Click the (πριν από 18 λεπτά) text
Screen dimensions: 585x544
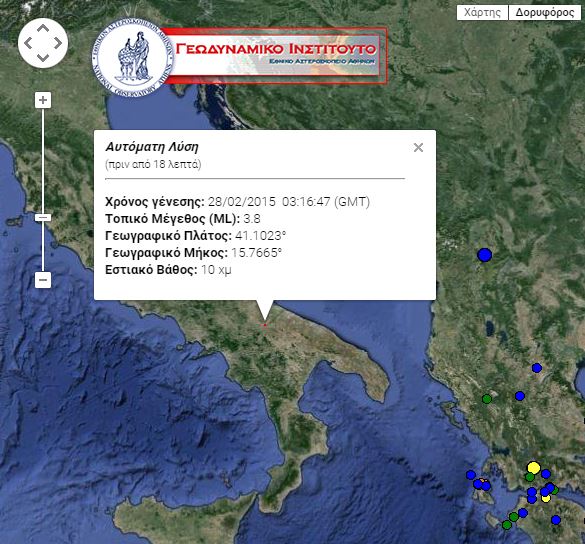click(153, 164)
